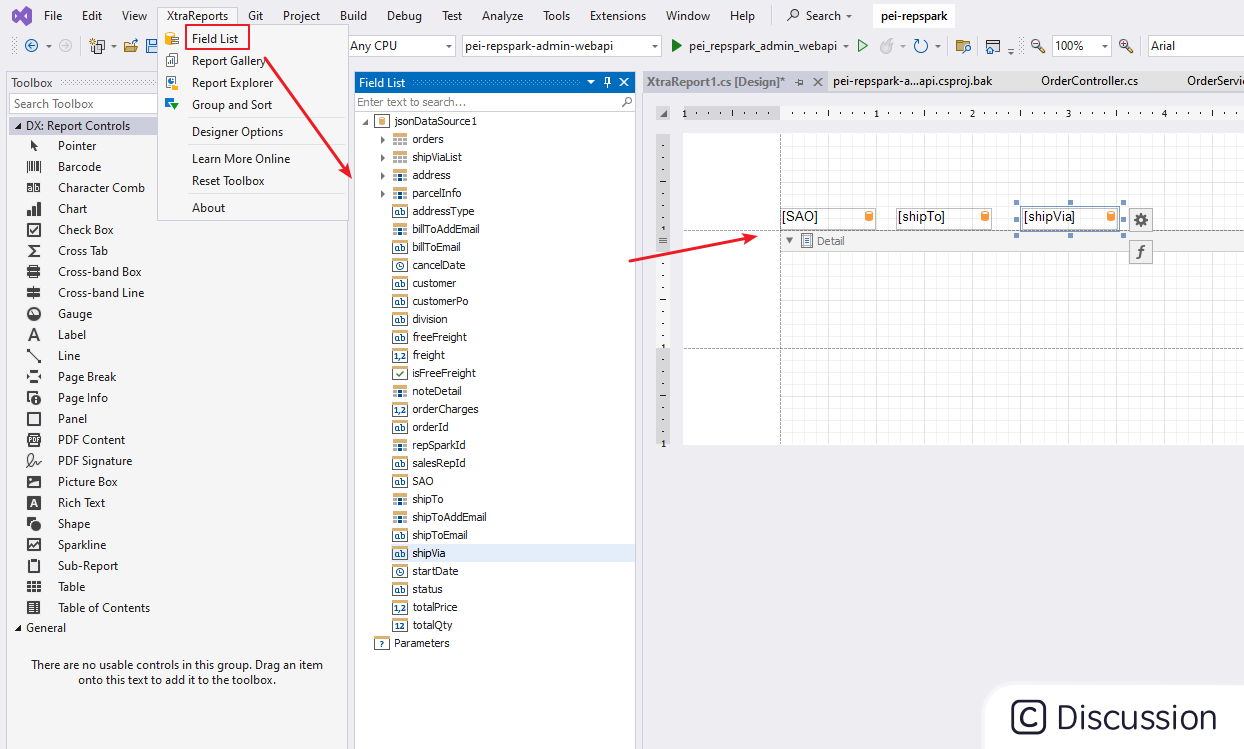
Task: Select the Pointer tool in Toolbox
Action: click(x=77, y=146)
